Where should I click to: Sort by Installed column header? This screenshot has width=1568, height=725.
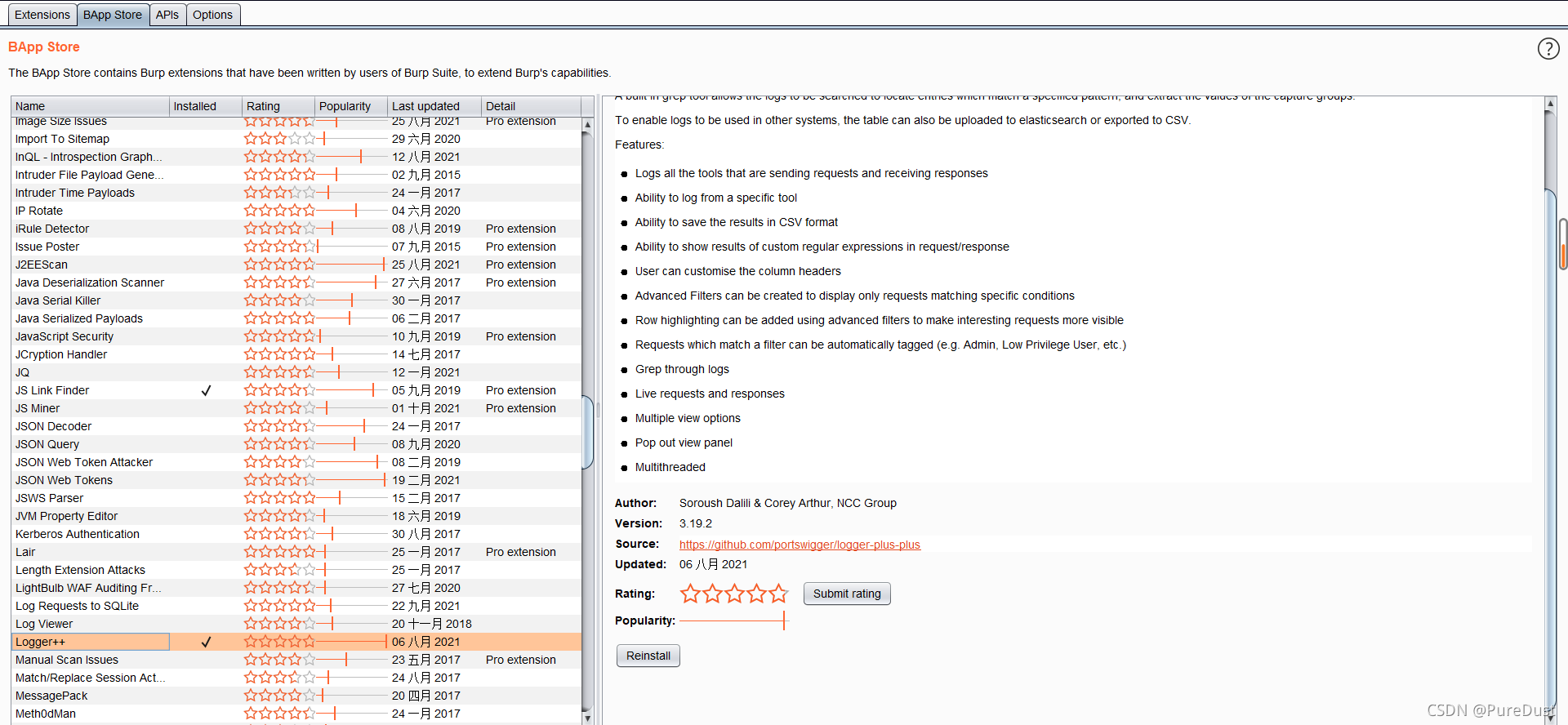tap(206, 106)
